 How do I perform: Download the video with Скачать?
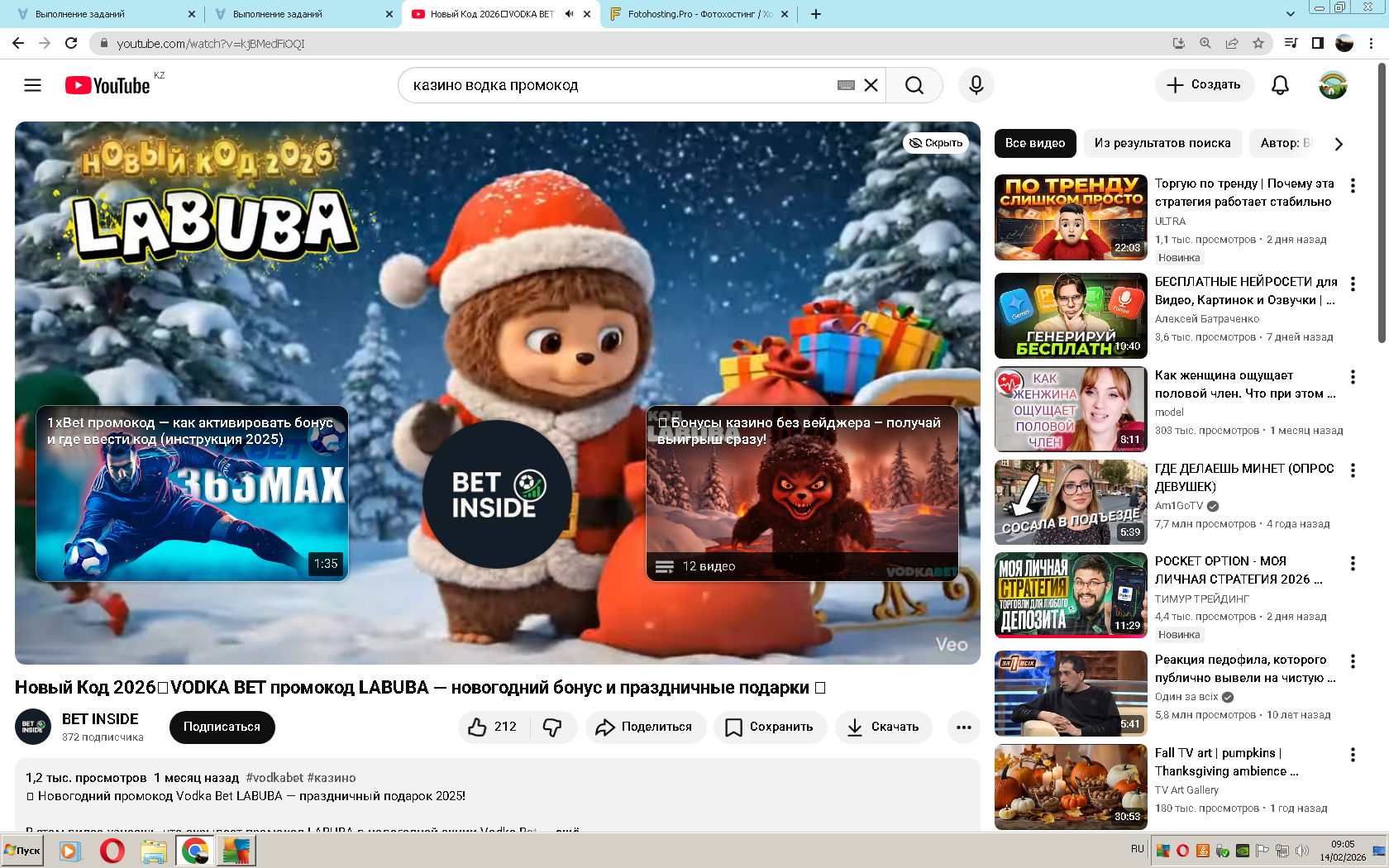point(883,727)
